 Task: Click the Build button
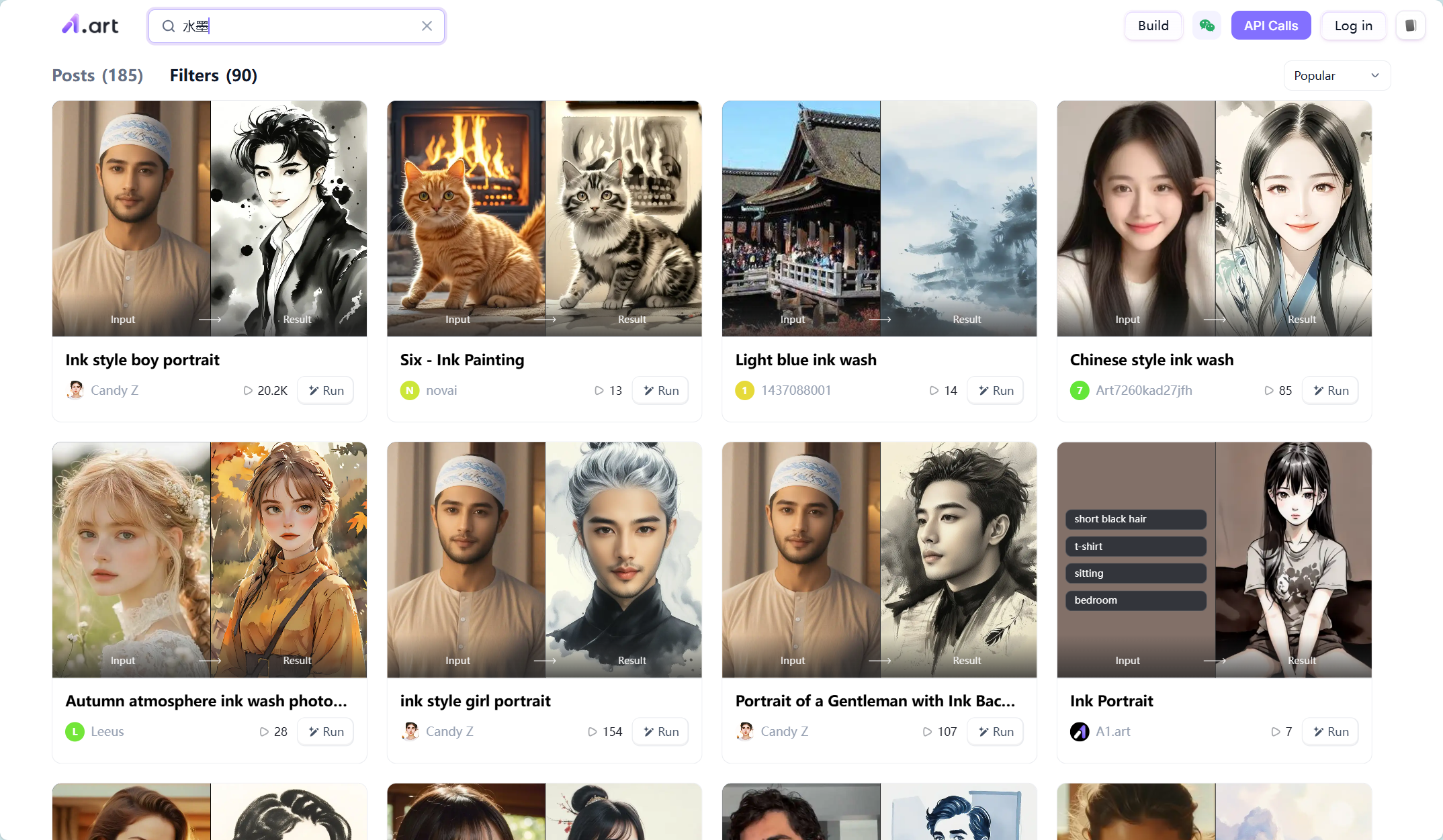coord(1153,26)
